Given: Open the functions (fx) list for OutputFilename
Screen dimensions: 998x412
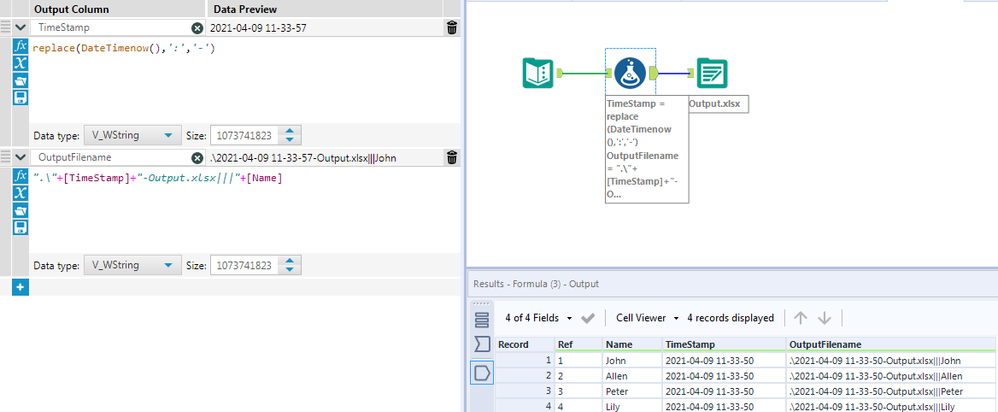Looking at the screenshot, I should click(20, 176).
